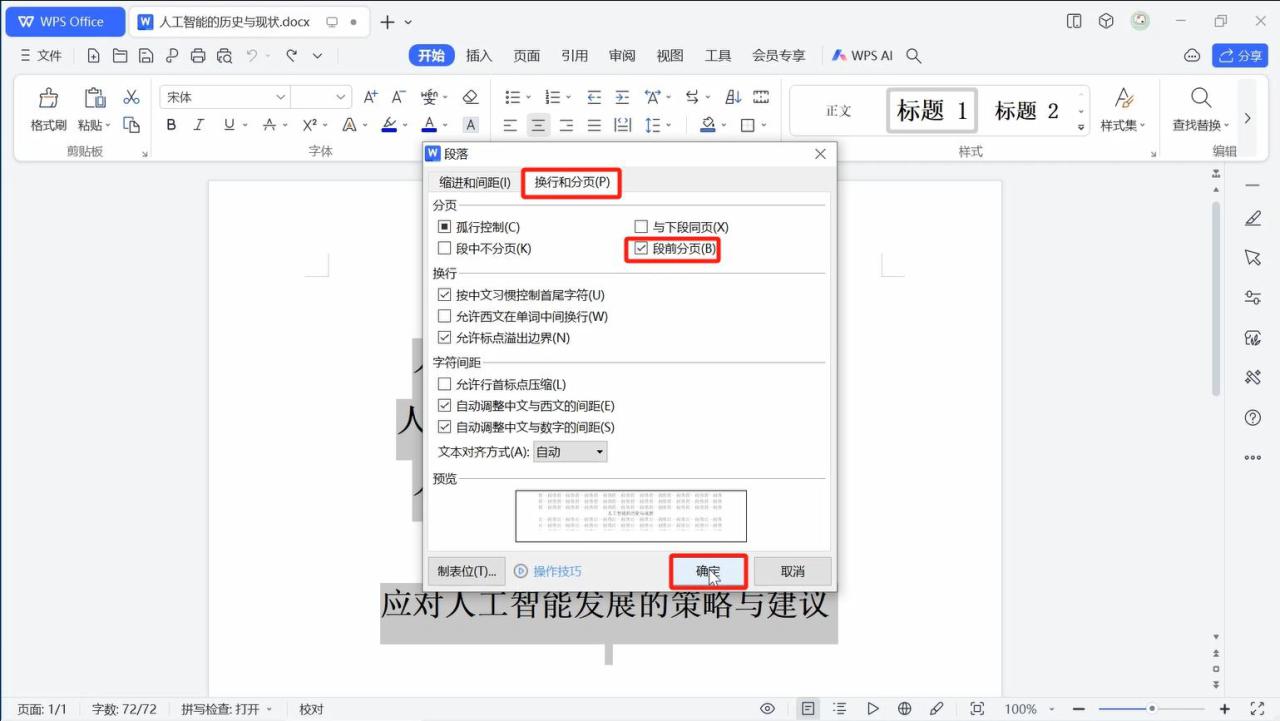Switch to 缩进和间距(I) tab

(474, 182)
